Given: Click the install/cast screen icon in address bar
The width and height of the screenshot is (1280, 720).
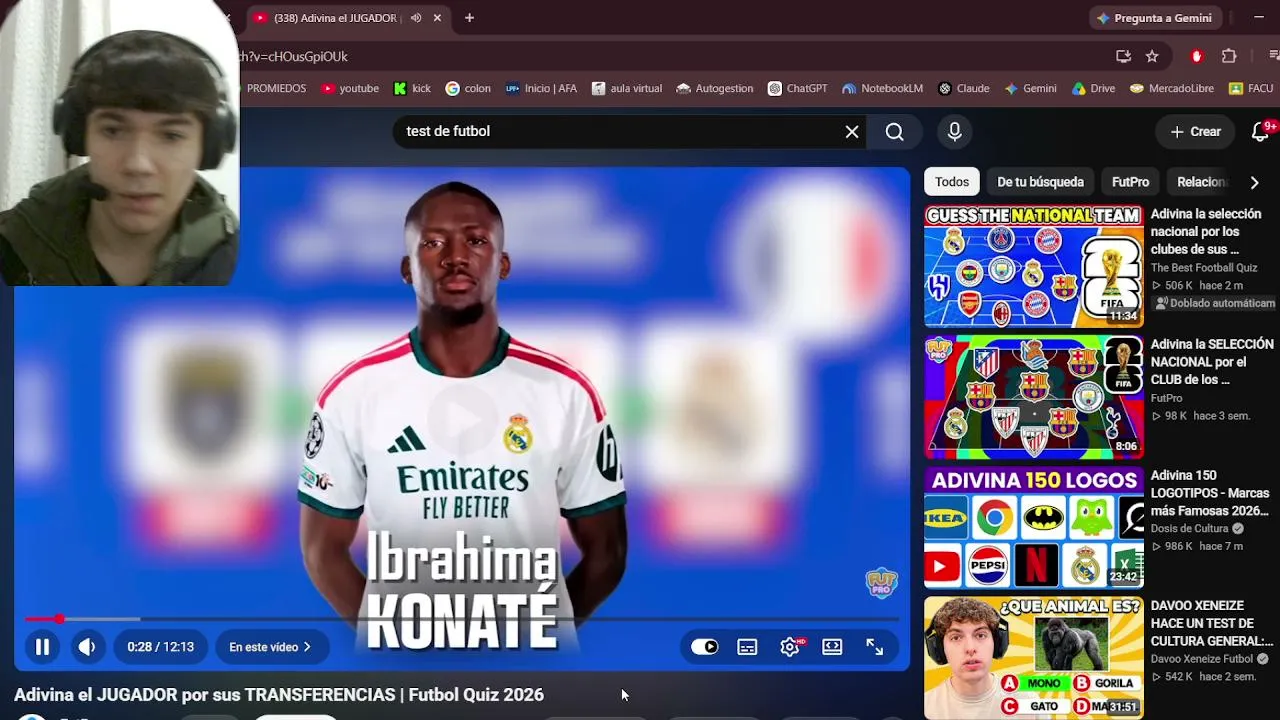Looking at the screenshot, I should tap(1123, 57).
